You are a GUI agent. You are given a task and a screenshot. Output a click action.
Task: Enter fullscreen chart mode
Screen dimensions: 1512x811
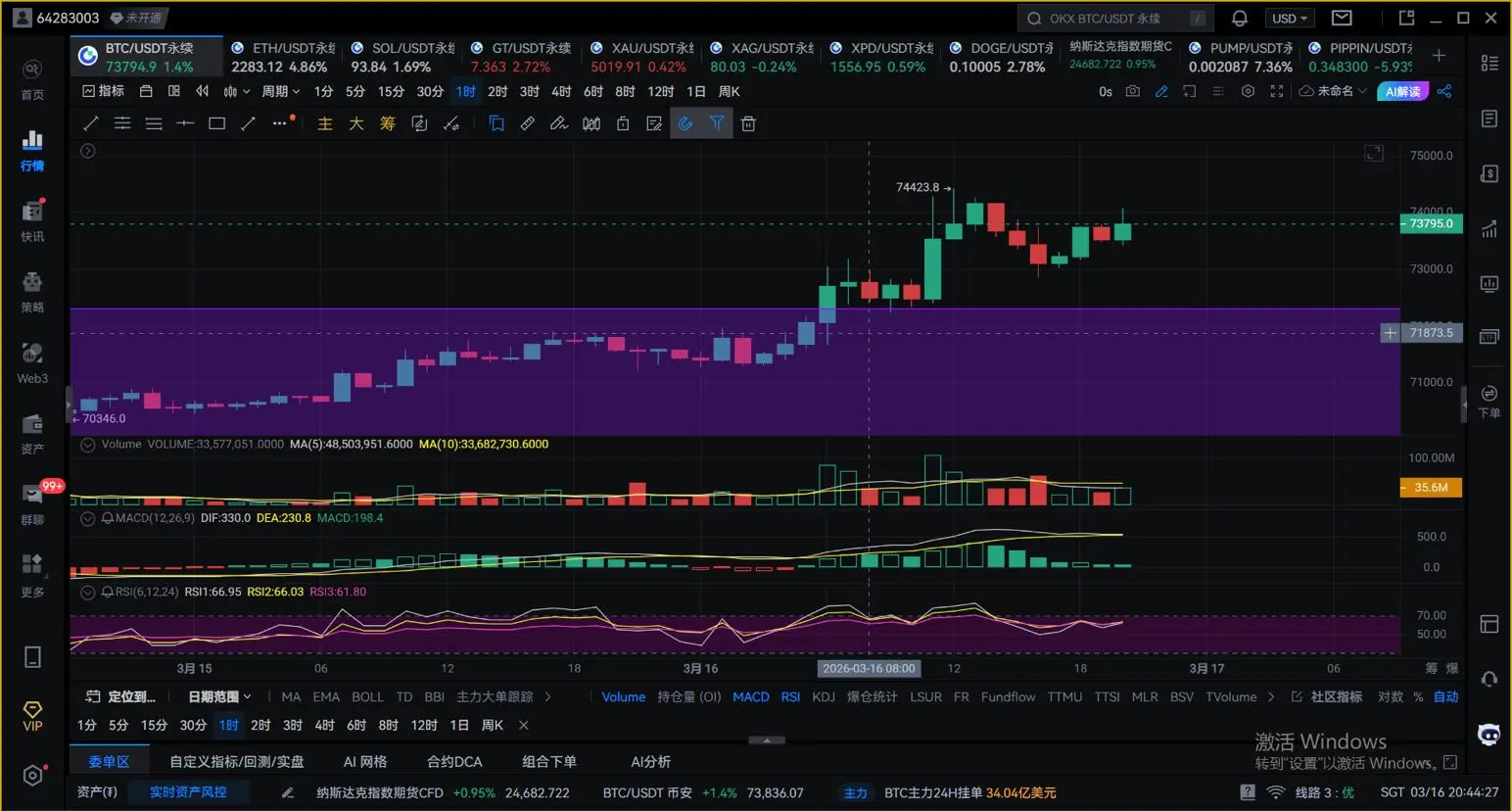(1277, 91)
